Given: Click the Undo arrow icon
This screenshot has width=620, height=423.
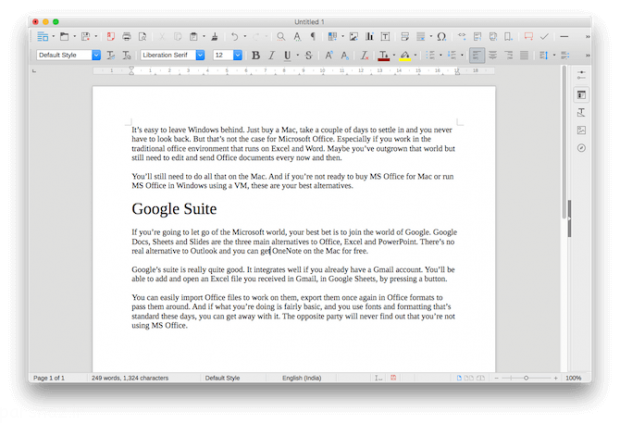Looking at the screenshot, I should (x=234, y=37).
